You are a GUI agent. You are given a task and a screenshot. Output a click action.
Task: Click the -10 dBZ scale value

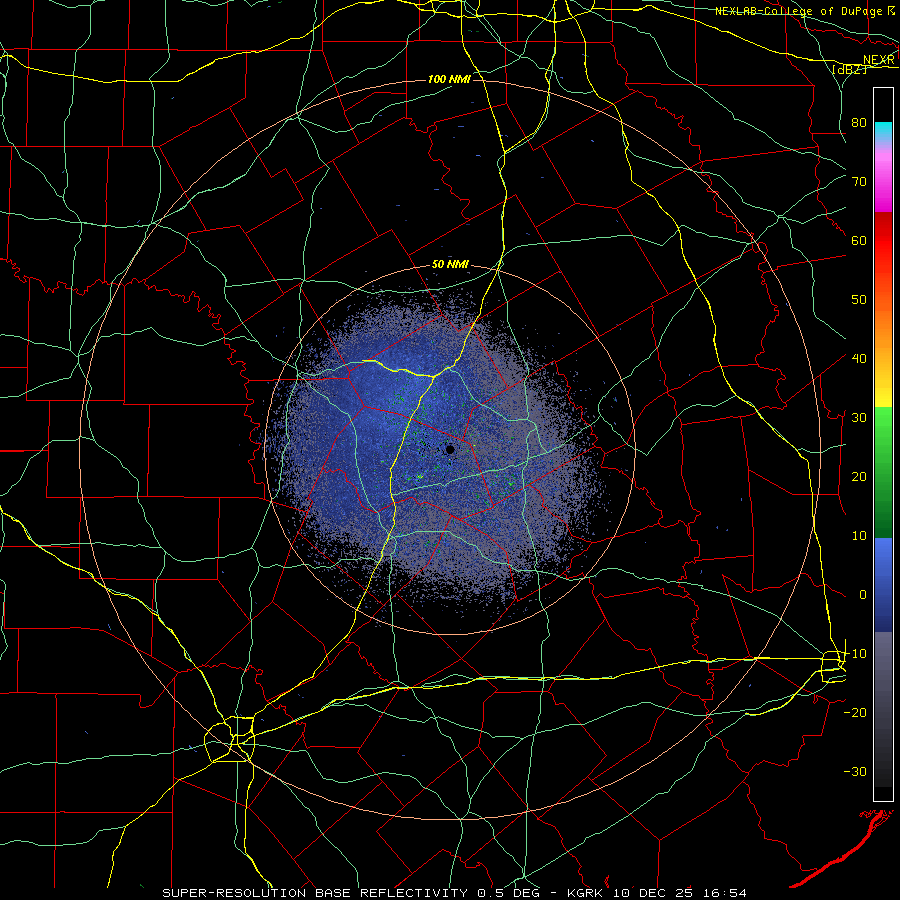tap(855, 654)
